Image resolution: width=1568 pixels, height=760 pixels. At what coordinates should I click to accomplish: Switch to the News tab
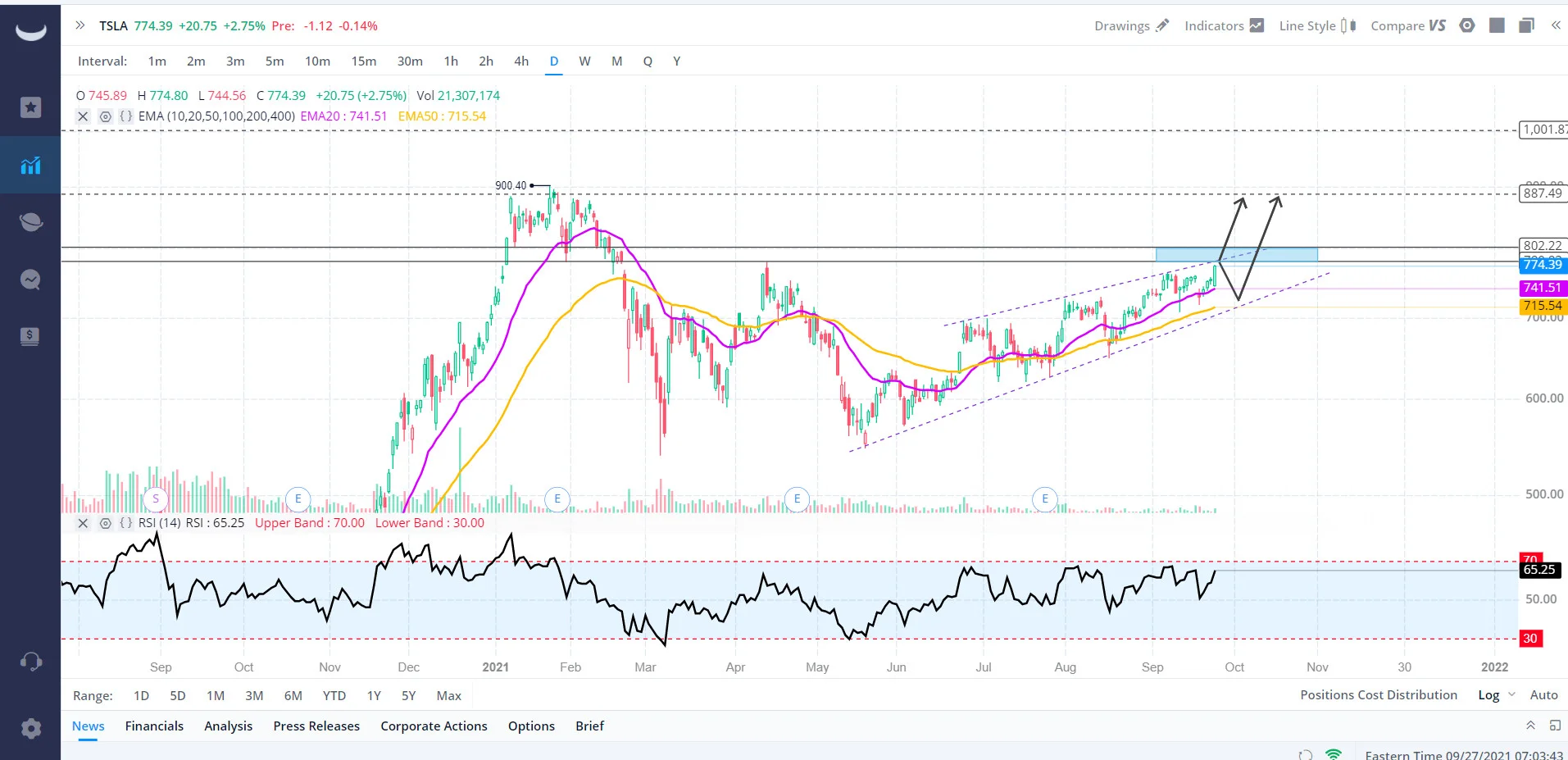(x=88, y=726)
